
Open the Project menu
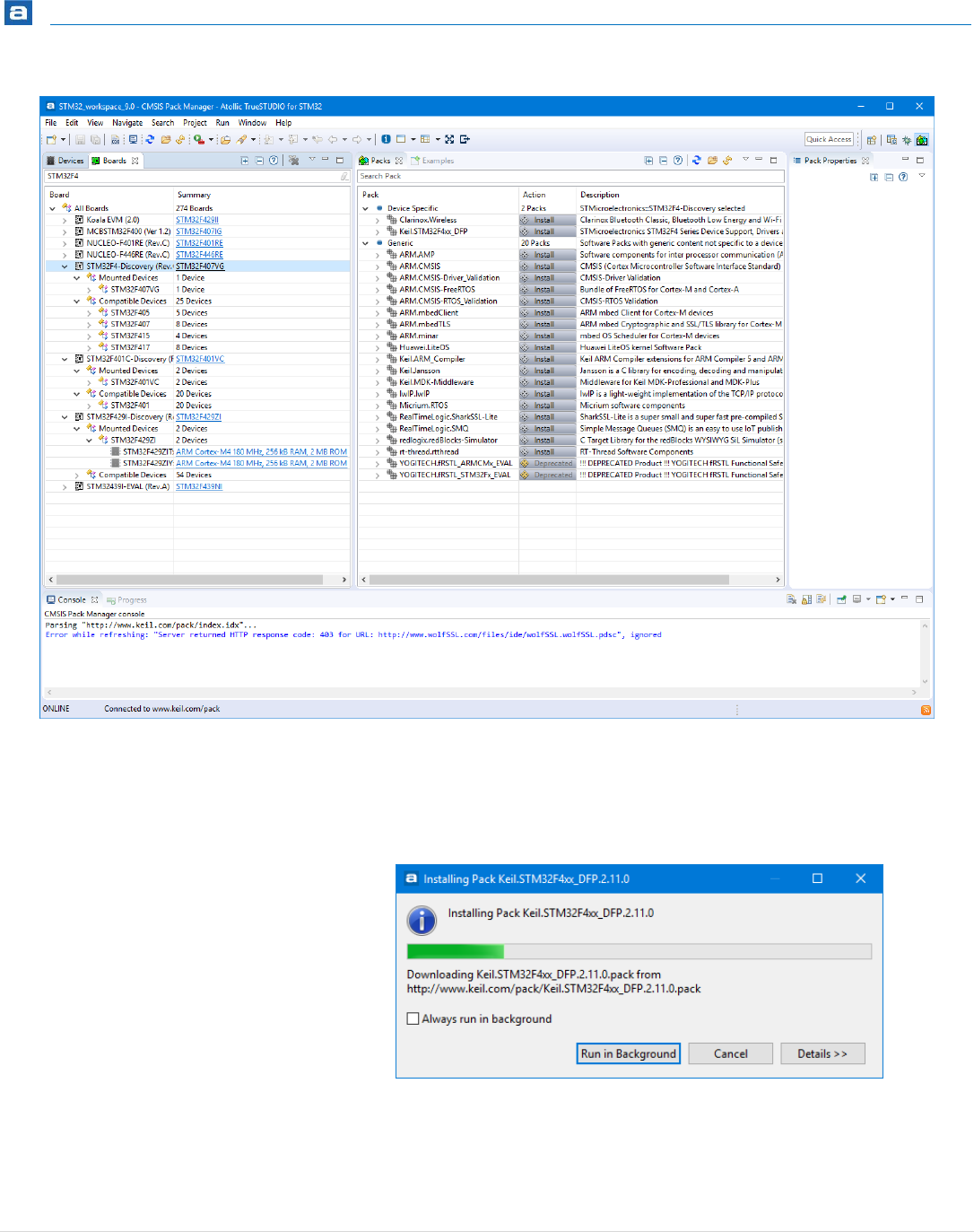[x=195, y=123]
